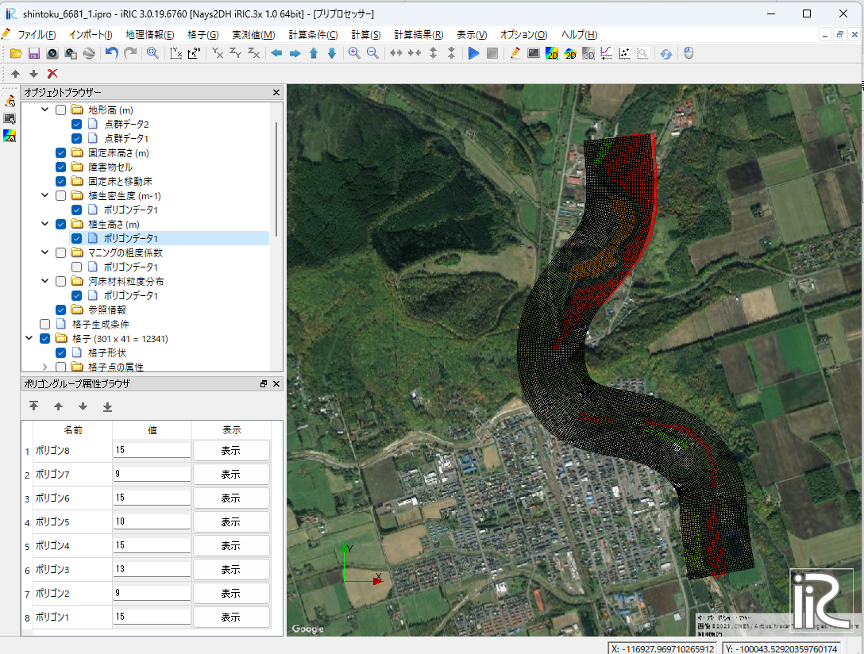Viewport: 864px width, 654px height.
Task: Click the blue move-left arrow icon
Action: [277, 53]
